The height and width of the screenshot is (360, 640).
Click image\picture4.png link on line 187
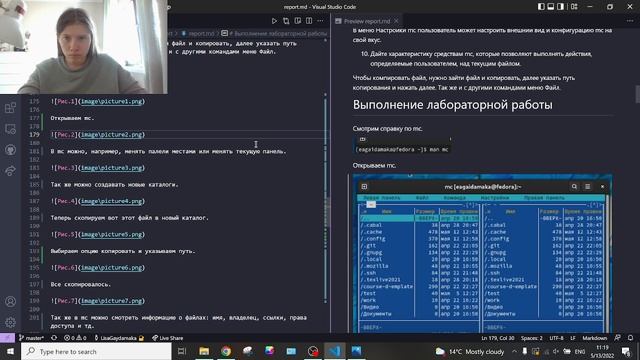pos(112,201)
